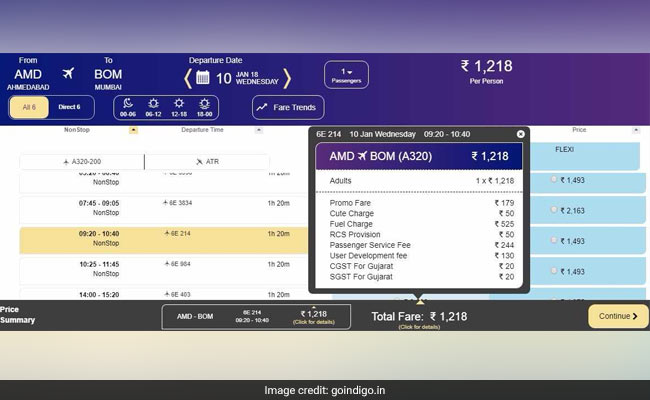
Task: Click the ₹ 1,218 Per Person price
Action: 487,71
